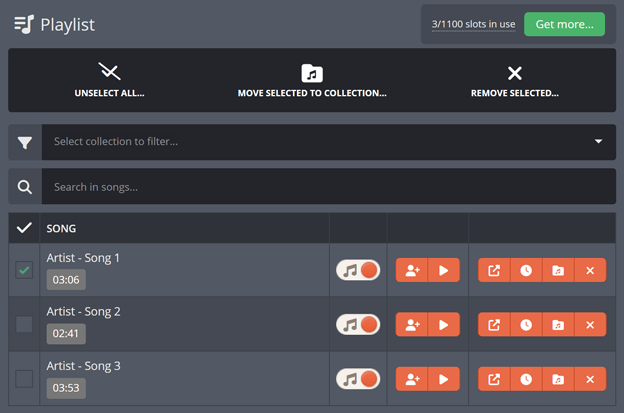Viewport: 624px width, 413px height.
Task: Open the Select collection to filter dropdown
Action: point(328,142)
